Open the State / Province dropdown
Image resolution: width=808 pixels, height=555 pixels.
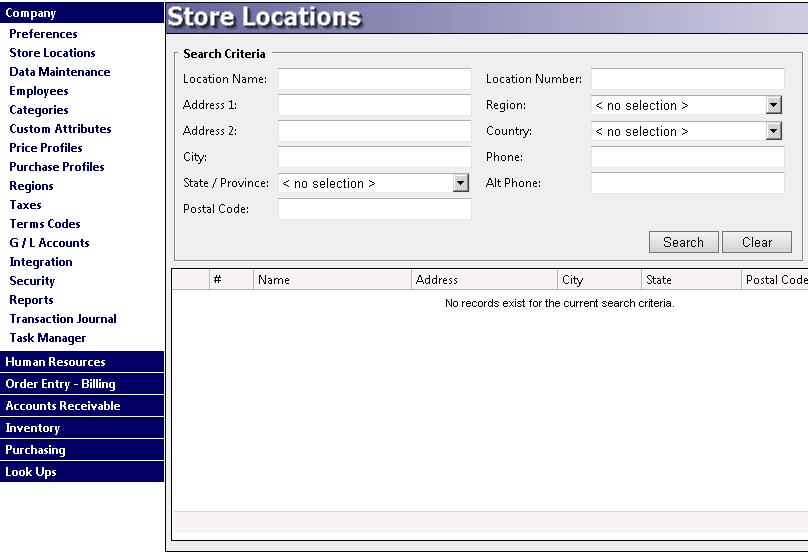[460, 184]
